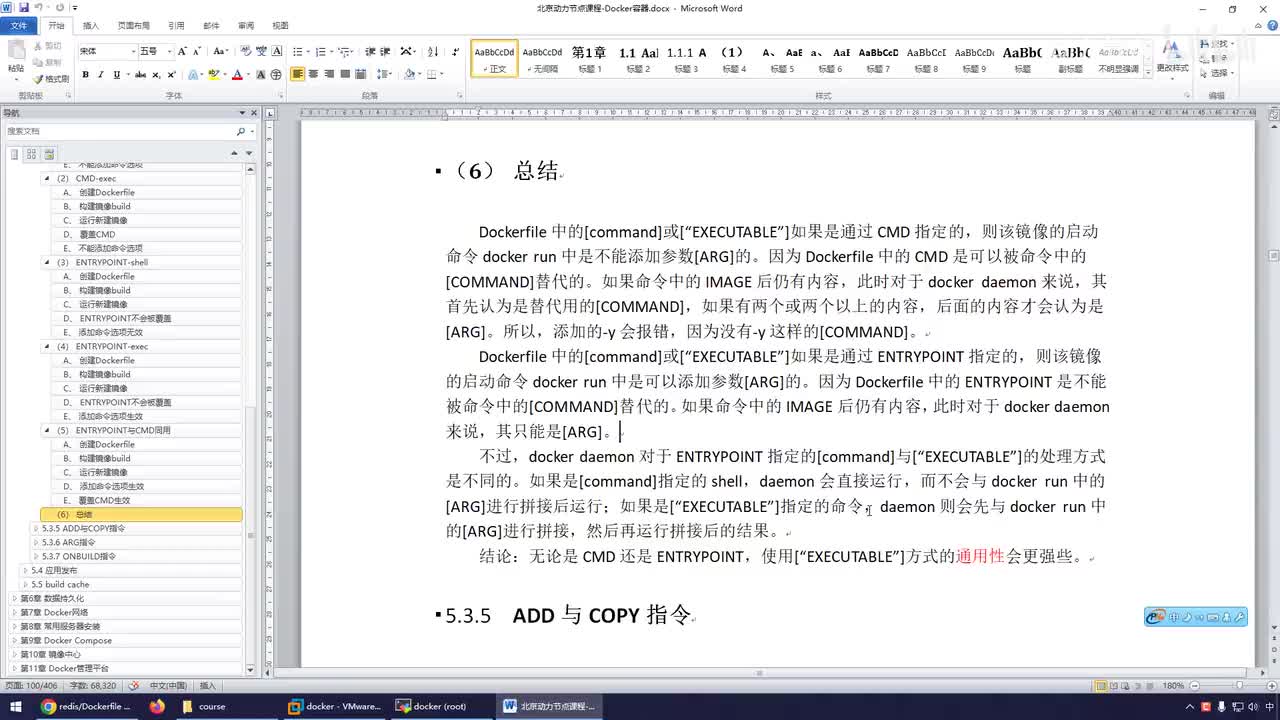Click the browse pages thumbnail icon in navigation

(31, 154)
